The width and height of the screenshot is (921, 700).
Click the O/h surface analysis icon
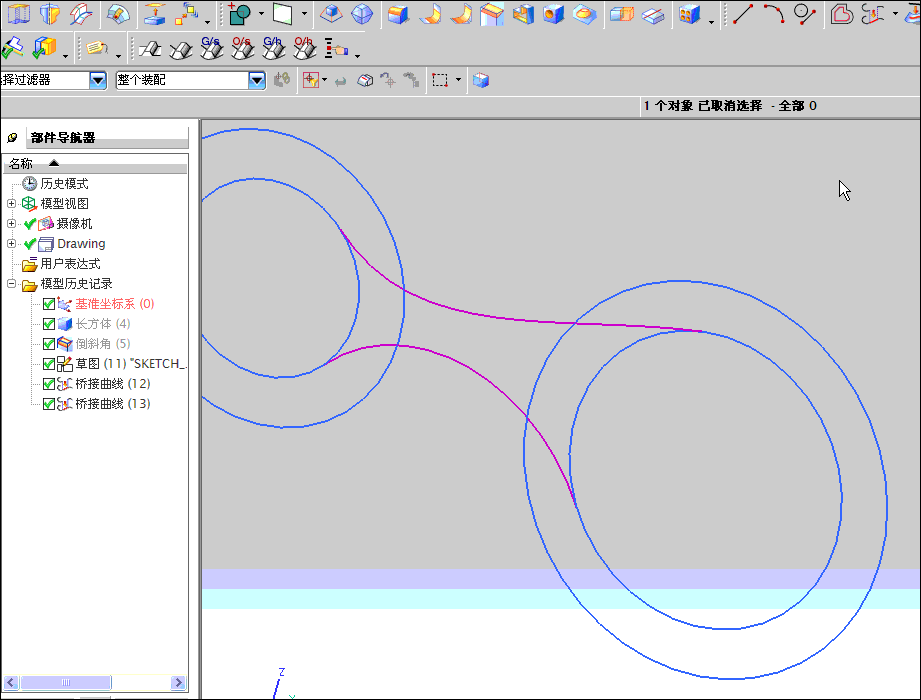(x=304, y=48)
